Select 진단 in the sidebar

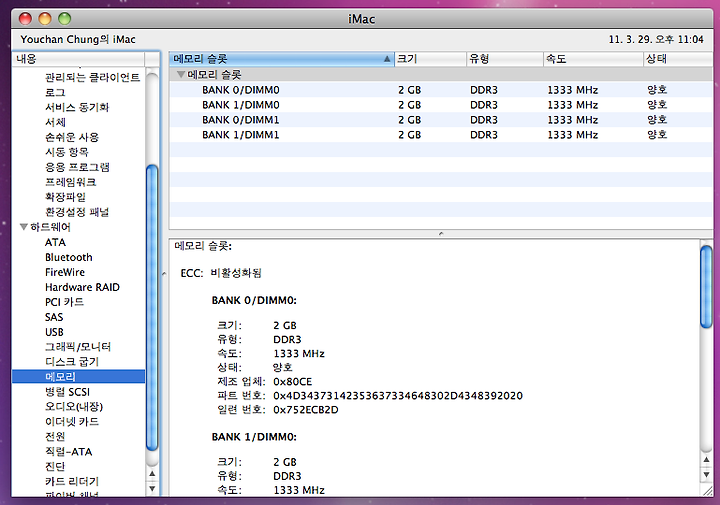point(55,466)
